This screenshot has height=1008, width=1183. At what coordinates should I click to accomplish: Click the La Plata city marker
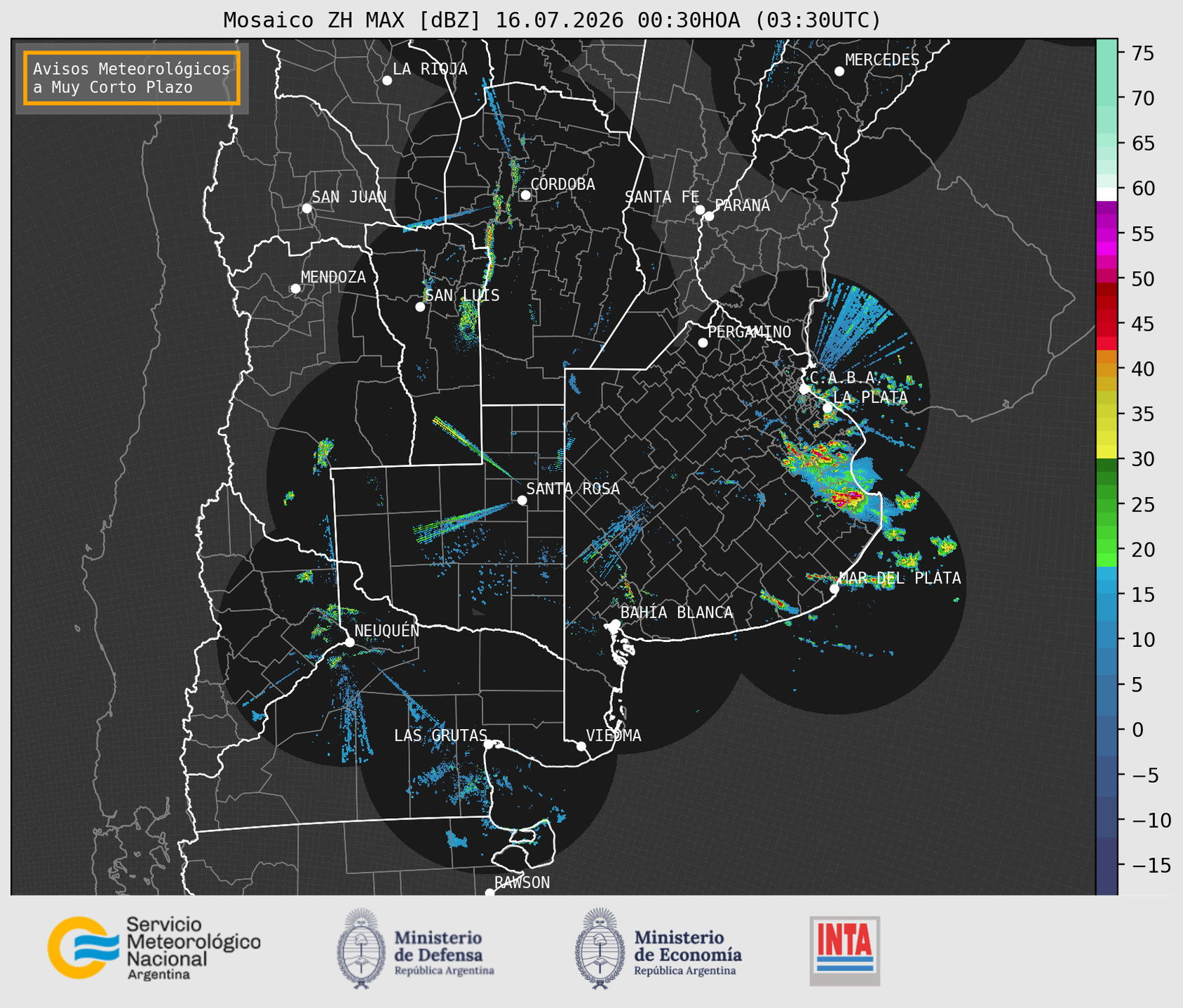click(x=827, y=408)
